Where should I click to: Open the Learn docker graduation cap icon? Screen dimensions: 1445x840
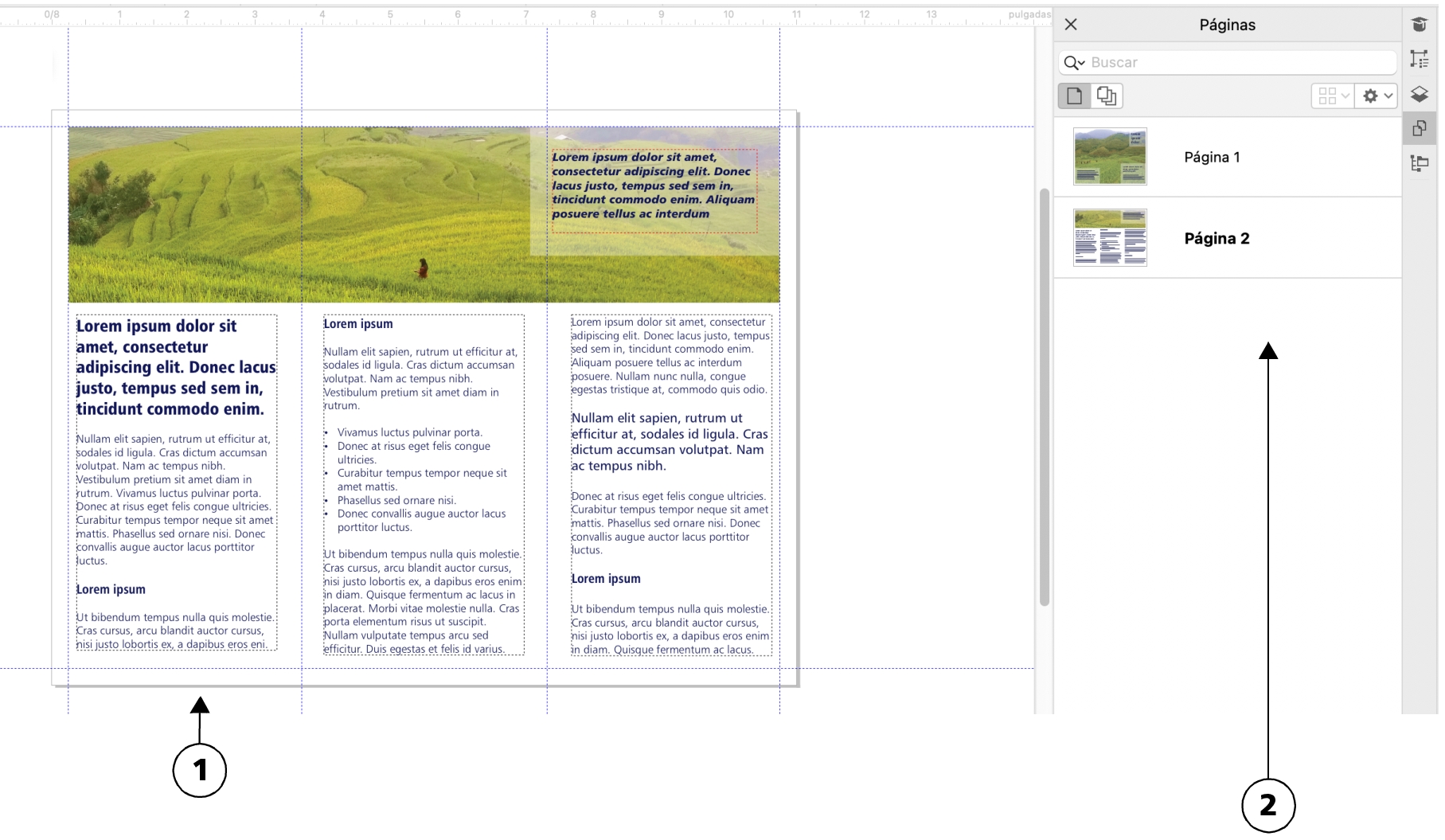click(x=1419, y=25)
